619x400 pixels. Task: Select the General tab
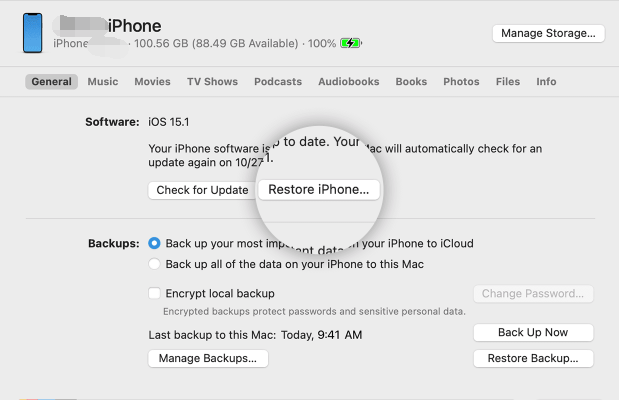click(51, 81)
